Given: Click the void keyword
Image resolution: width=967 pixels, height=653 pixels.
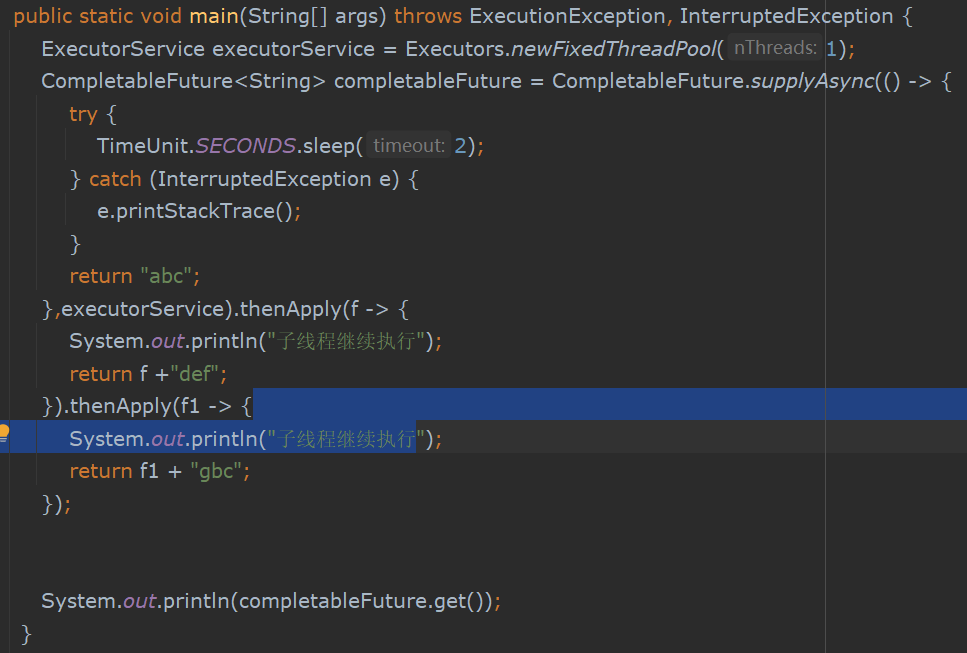Looking at the screenshot, I should [161, 16].
